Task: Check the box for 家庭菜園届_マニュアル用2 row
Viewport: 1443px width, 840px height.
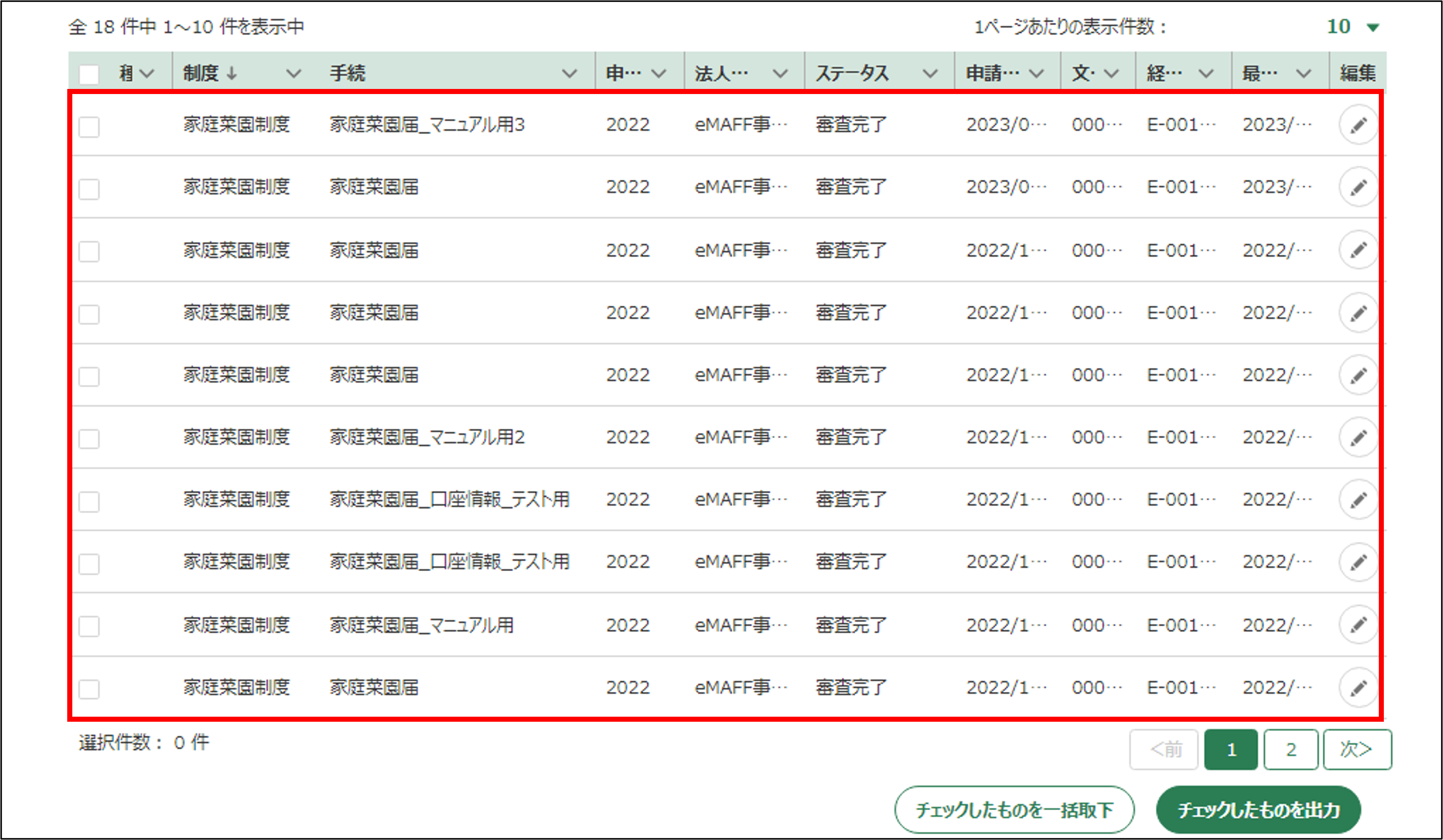Action: tap(89, 439)
